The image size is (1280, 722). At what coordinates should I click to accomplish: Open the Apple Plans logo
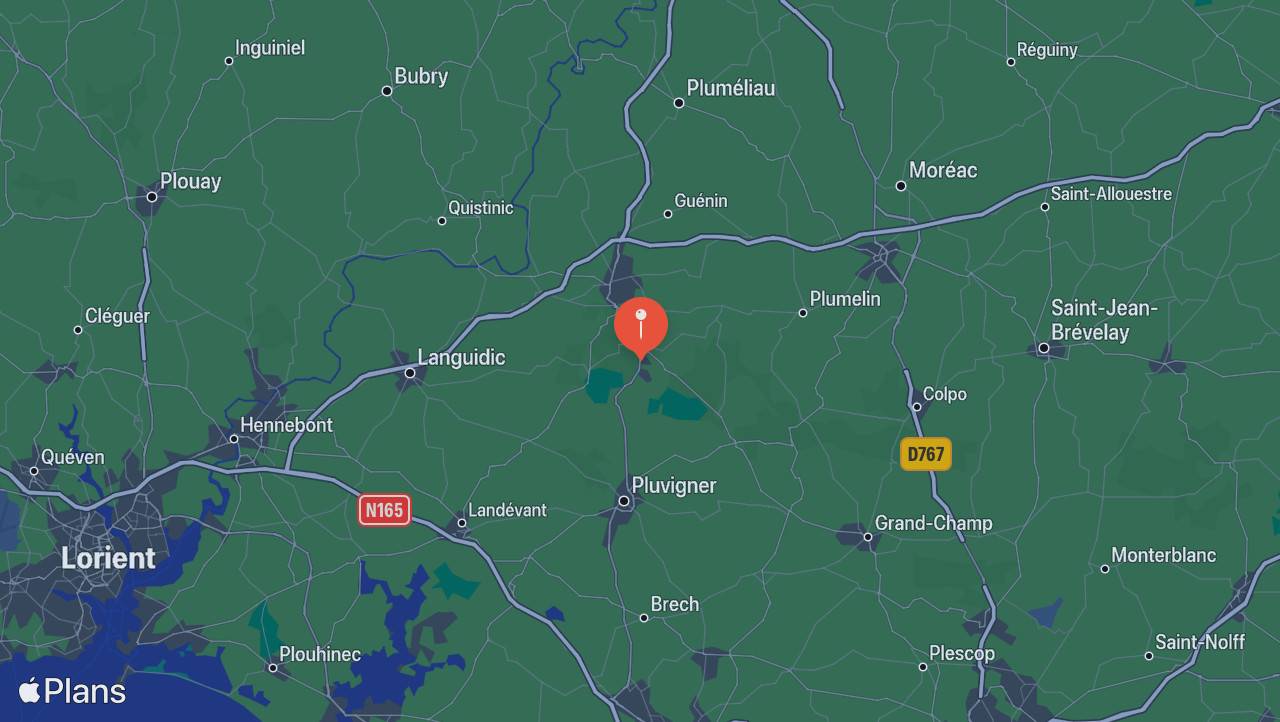pos(72,691)
